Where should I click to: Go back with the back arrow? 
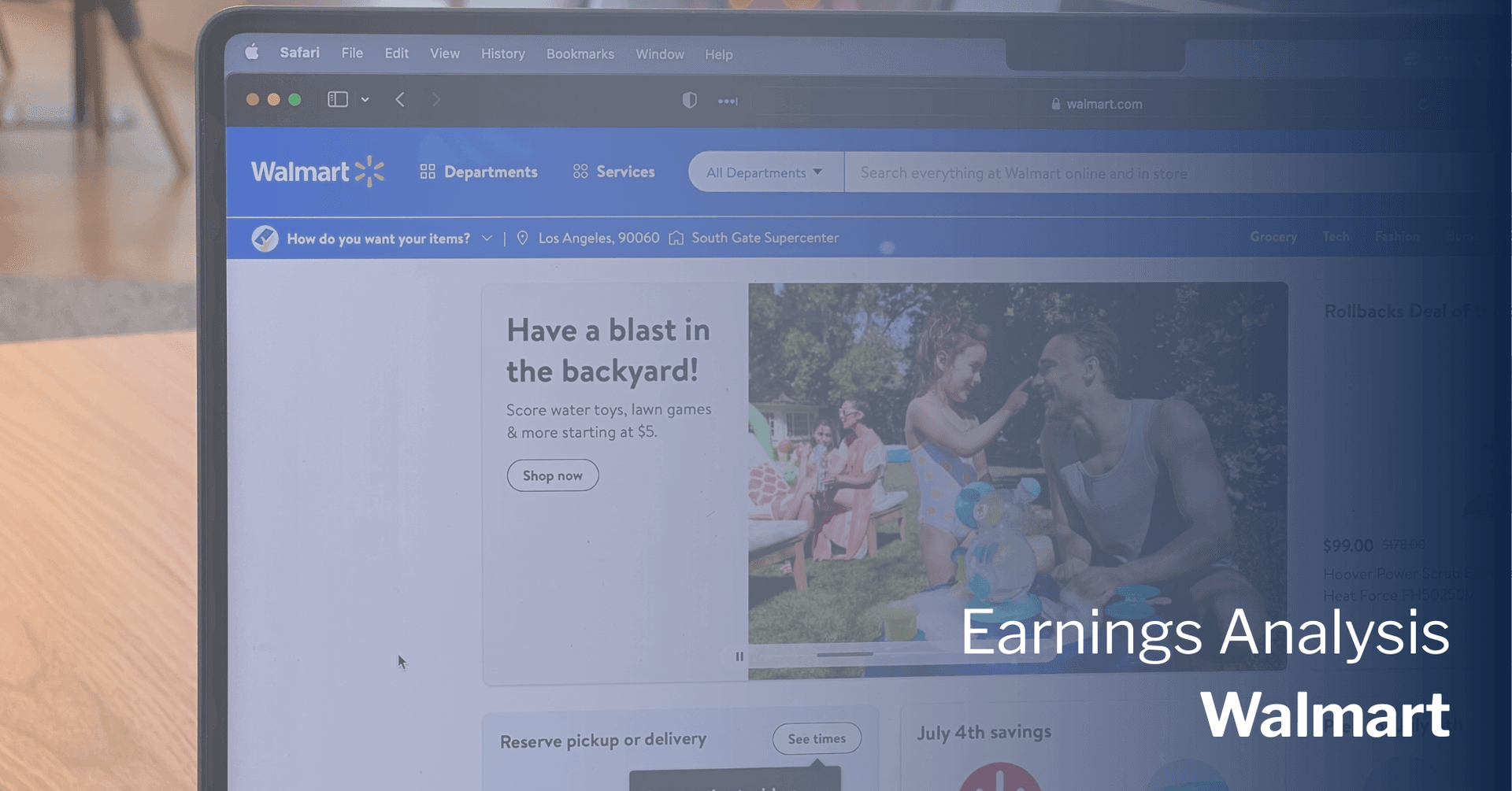point(400,99)
